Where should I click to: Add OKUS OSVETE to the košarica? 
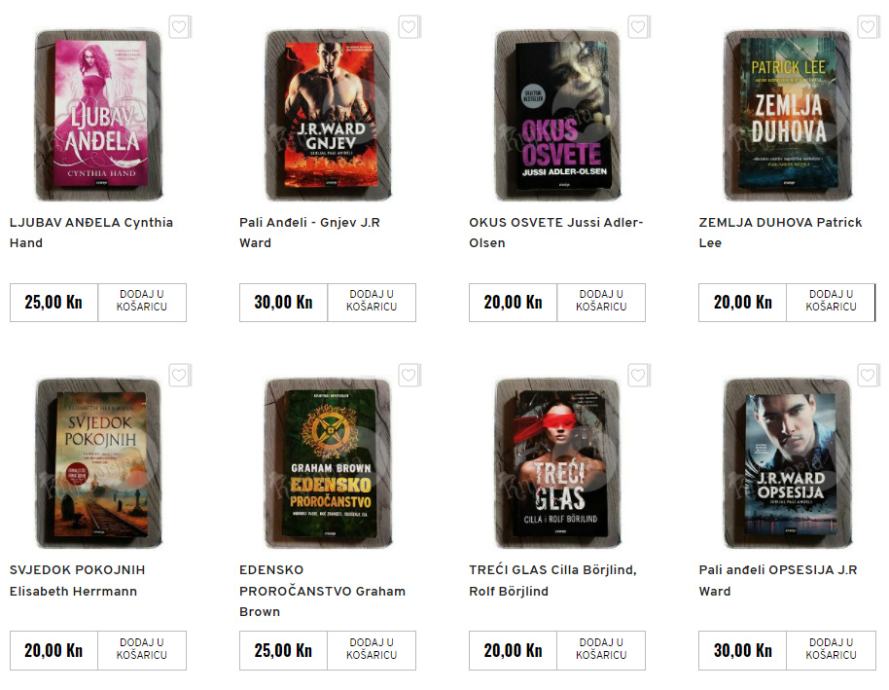(601, 302)
